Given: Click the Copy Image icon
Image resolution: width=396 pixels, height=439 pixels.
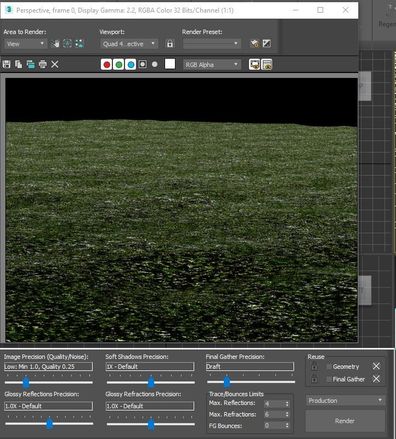Looking at the screenshot, I should pyautogui.click(x=19, y=64).
